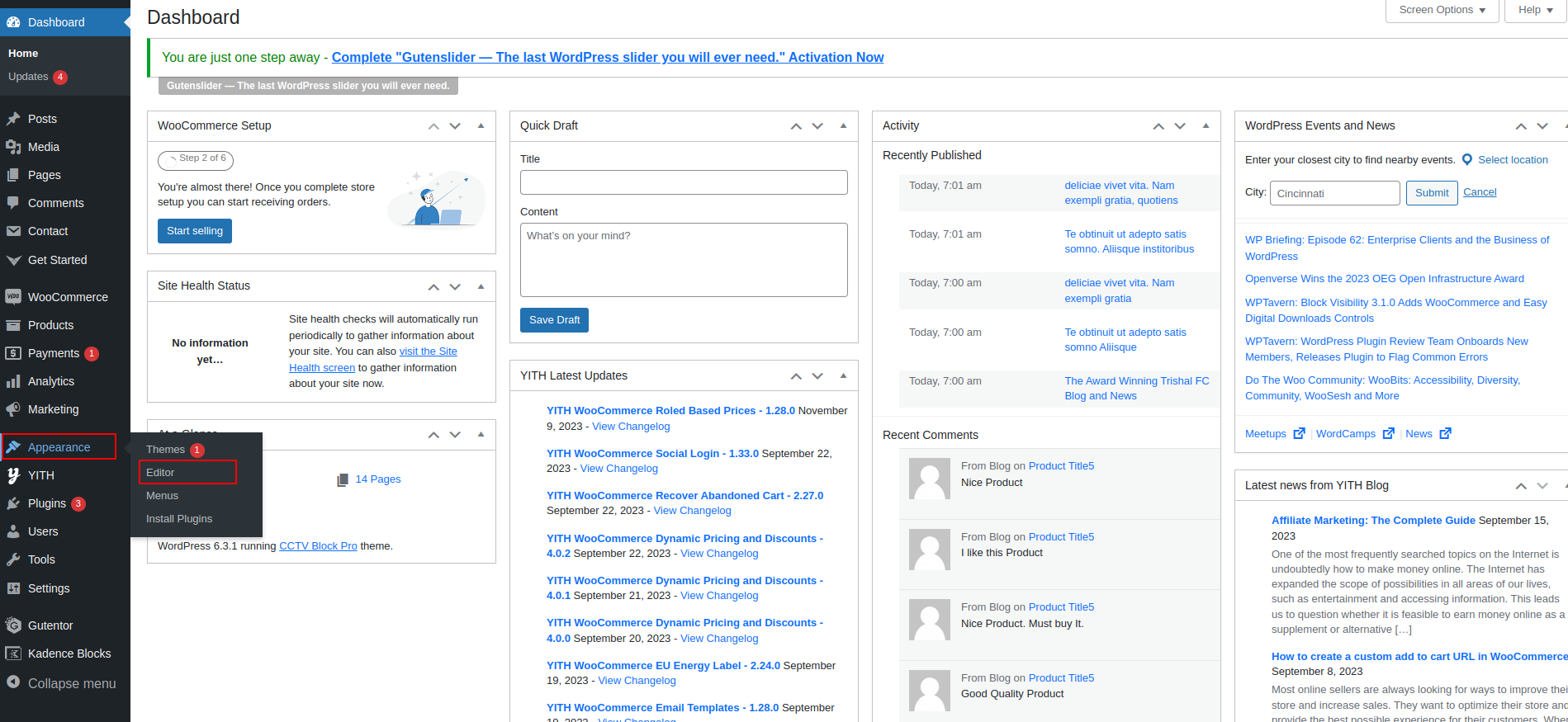1568x722 pixels.
Task: Click the Gutentor icon in sidebar
Action: coord(13,625)
